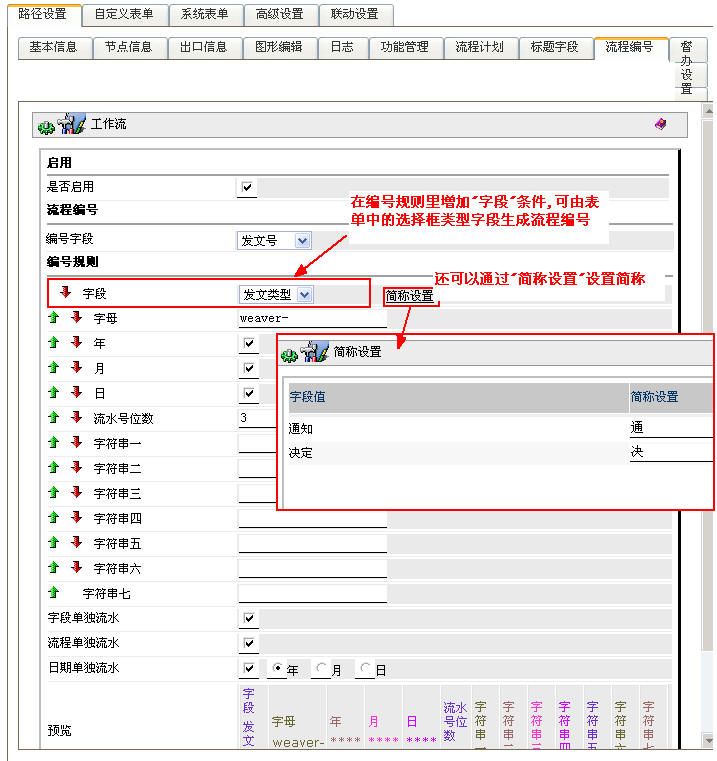
Task: Move 流水号位数 row down with red arrow
Action: tap(76, 417)
